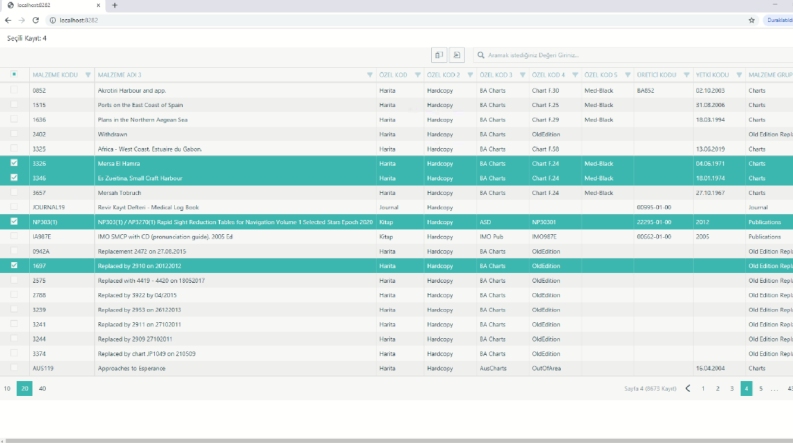This screenshot has width=793, height=446.
Task: Open filter for ÖZEL KOD 2 column
Action: (x=470, y=75)
